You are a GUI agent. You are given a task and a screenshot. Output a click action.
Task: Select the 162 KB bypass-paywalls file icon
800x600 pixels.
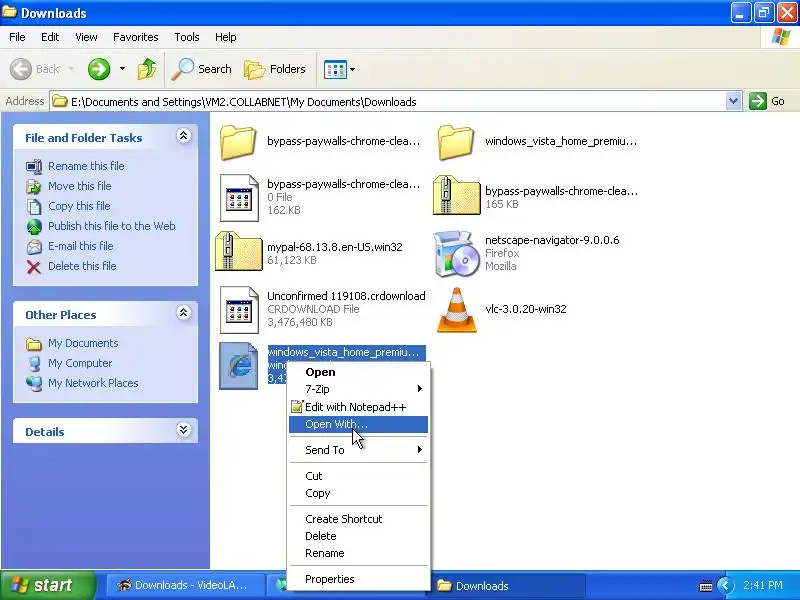(x=239, y=198)
